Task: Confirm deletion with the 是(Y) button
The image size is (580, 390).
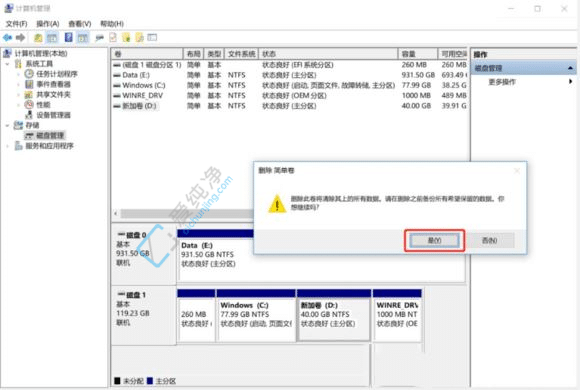Action: tap(434, 241)
